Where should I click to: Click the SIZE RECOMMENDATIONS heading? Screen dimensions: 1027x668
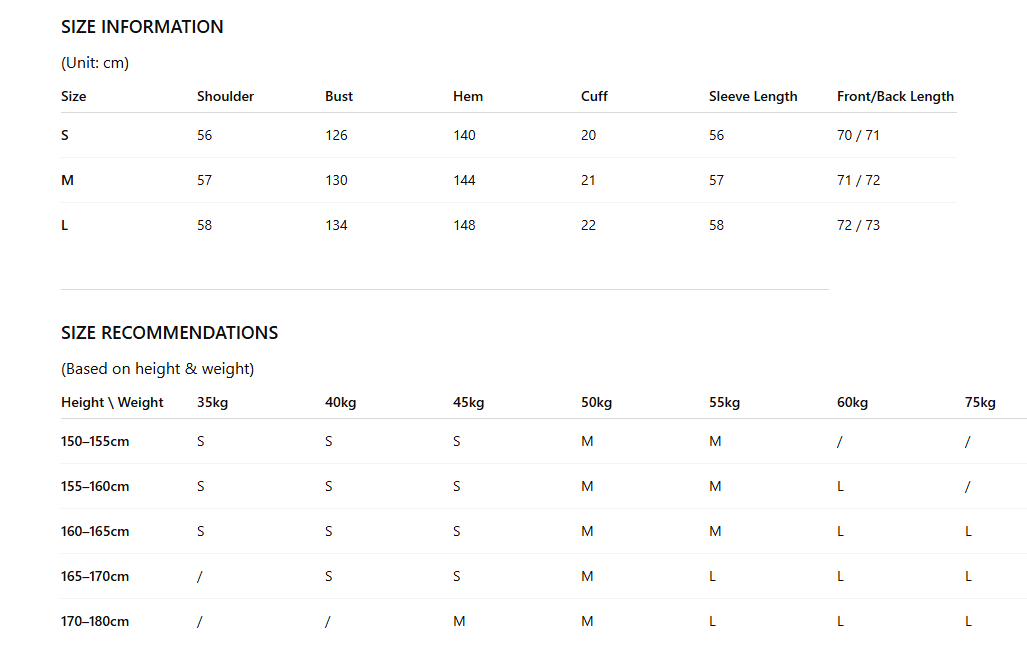(x=170, y=333)
